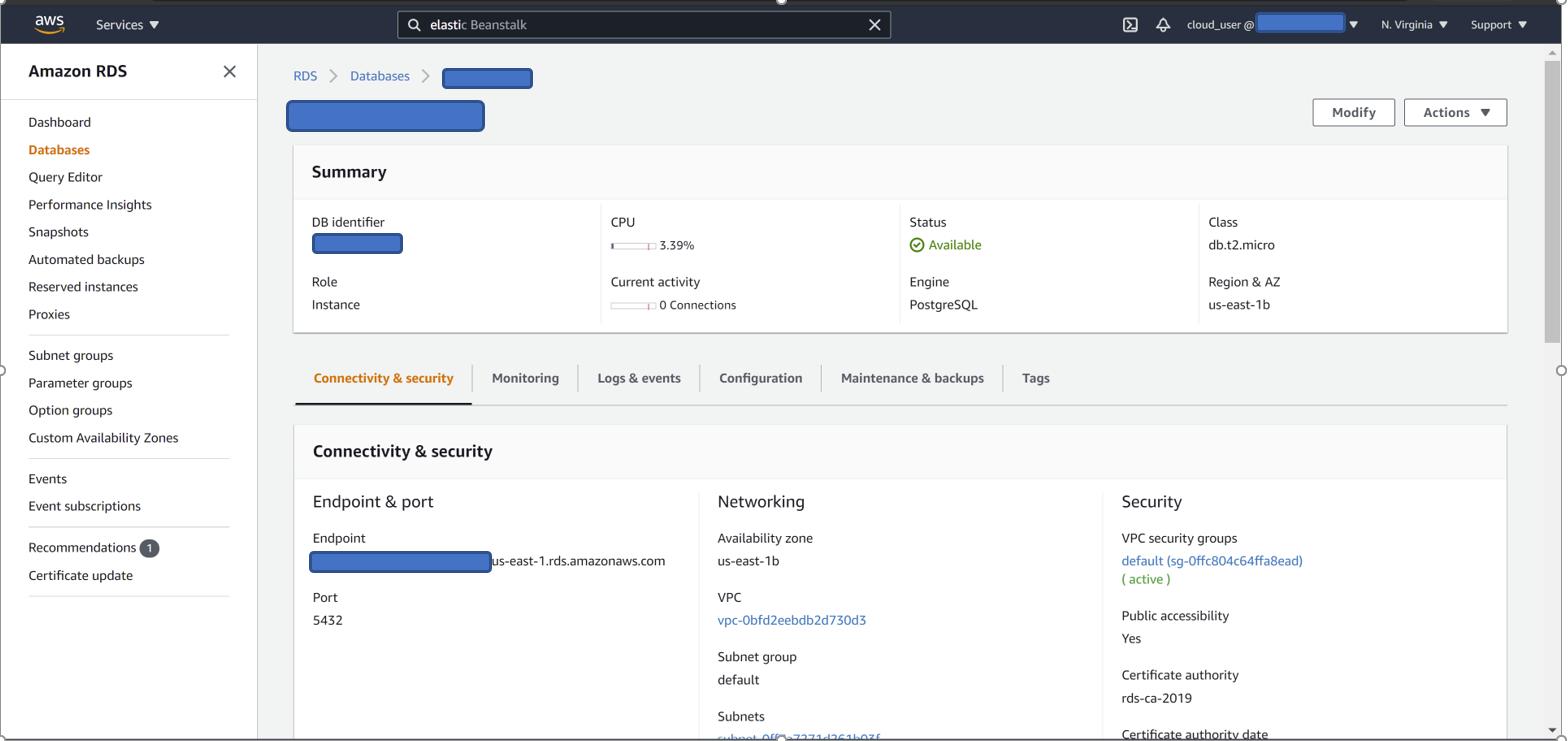
Task: Open Option groups in the sidebar
Action: [70, 411]
